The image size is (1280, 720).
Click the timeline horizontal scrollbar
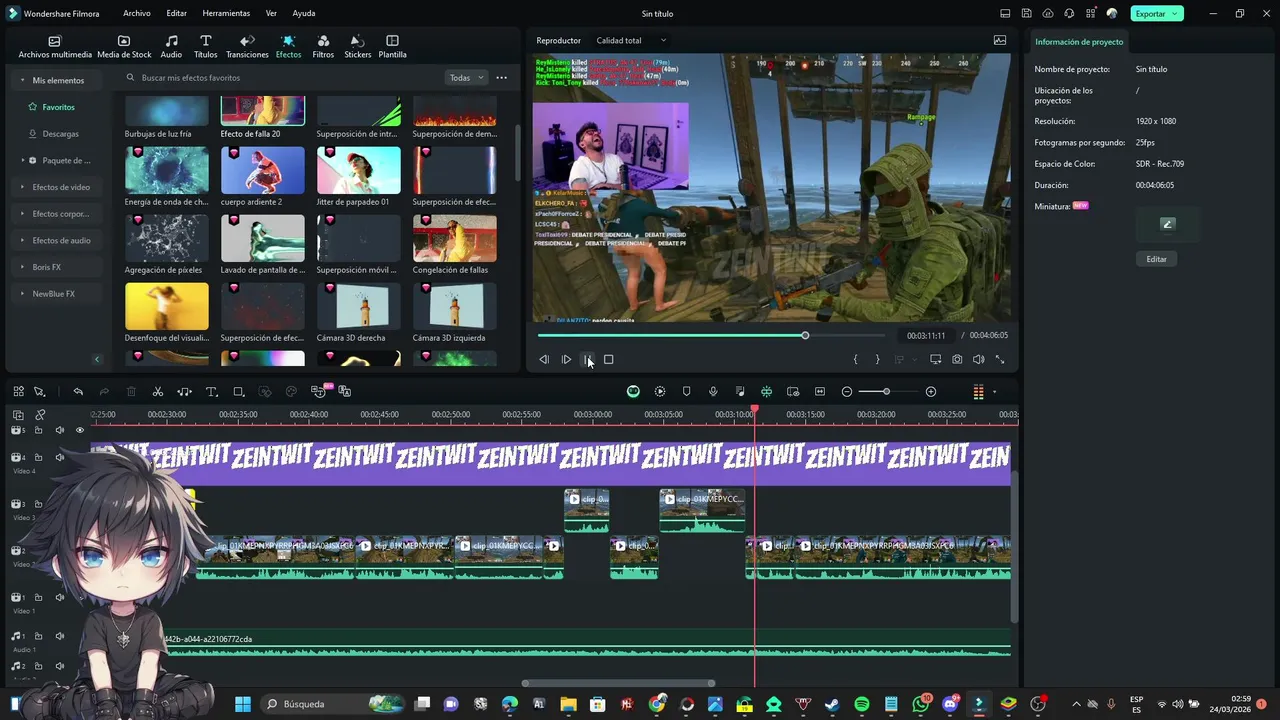[619, 684]
